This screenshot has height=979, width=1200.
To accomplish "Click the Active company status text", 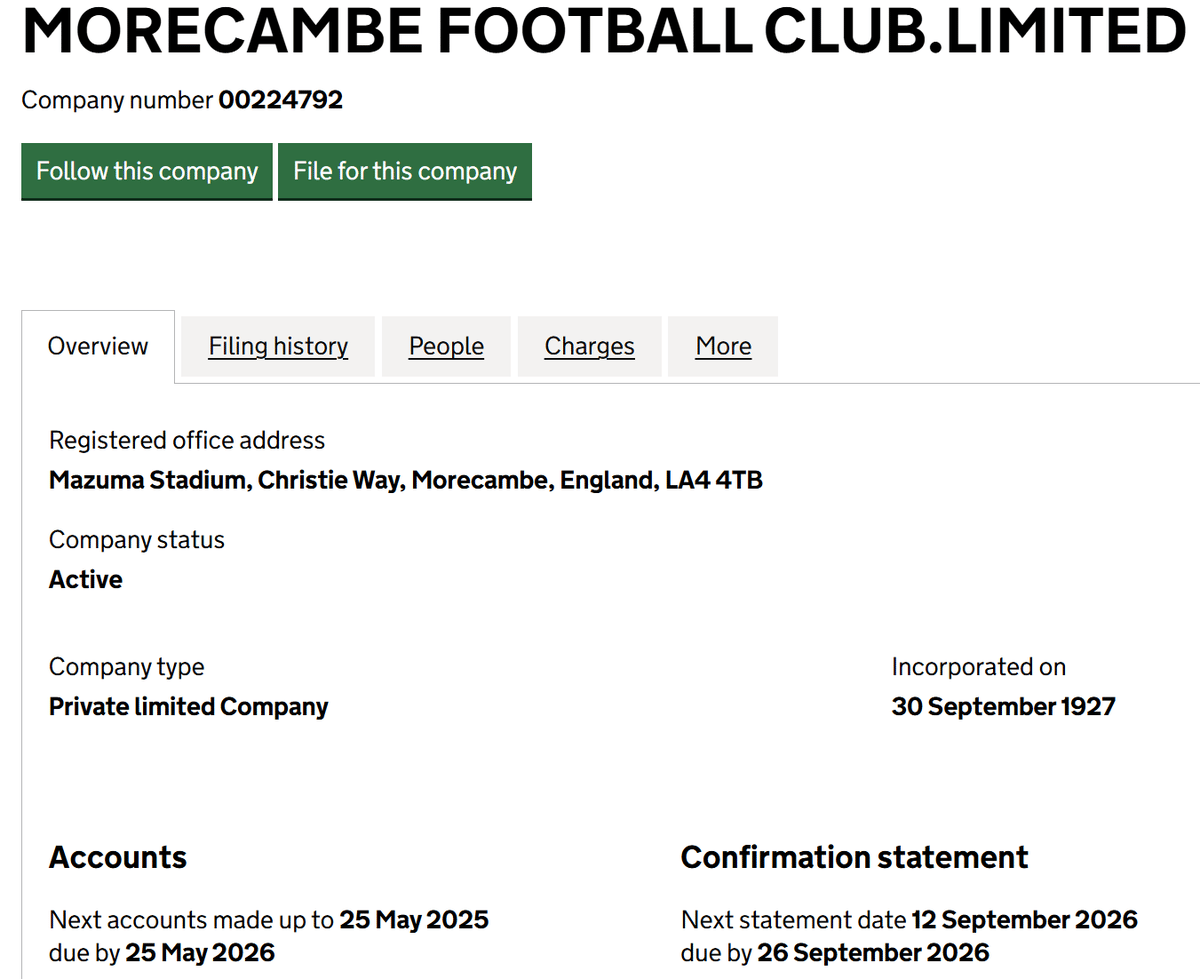I will 85,579.
